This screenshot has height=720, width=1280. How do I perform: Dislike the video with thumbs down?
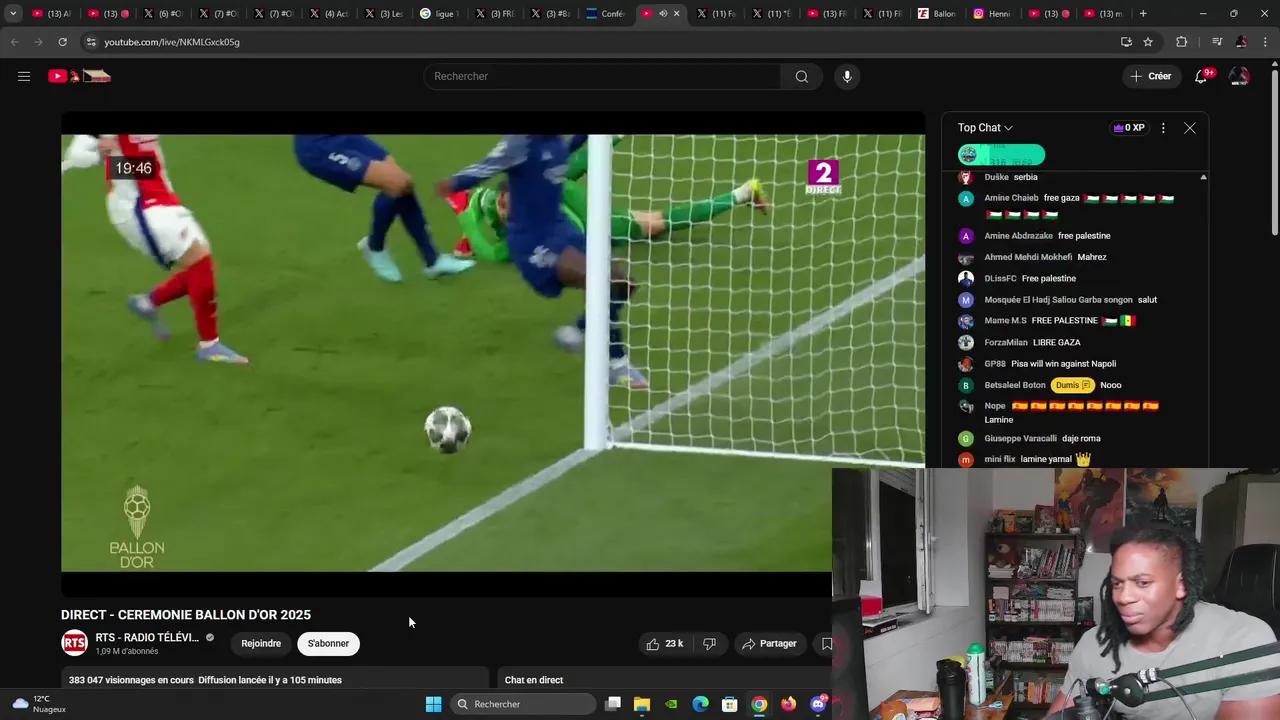pos(709,644)
